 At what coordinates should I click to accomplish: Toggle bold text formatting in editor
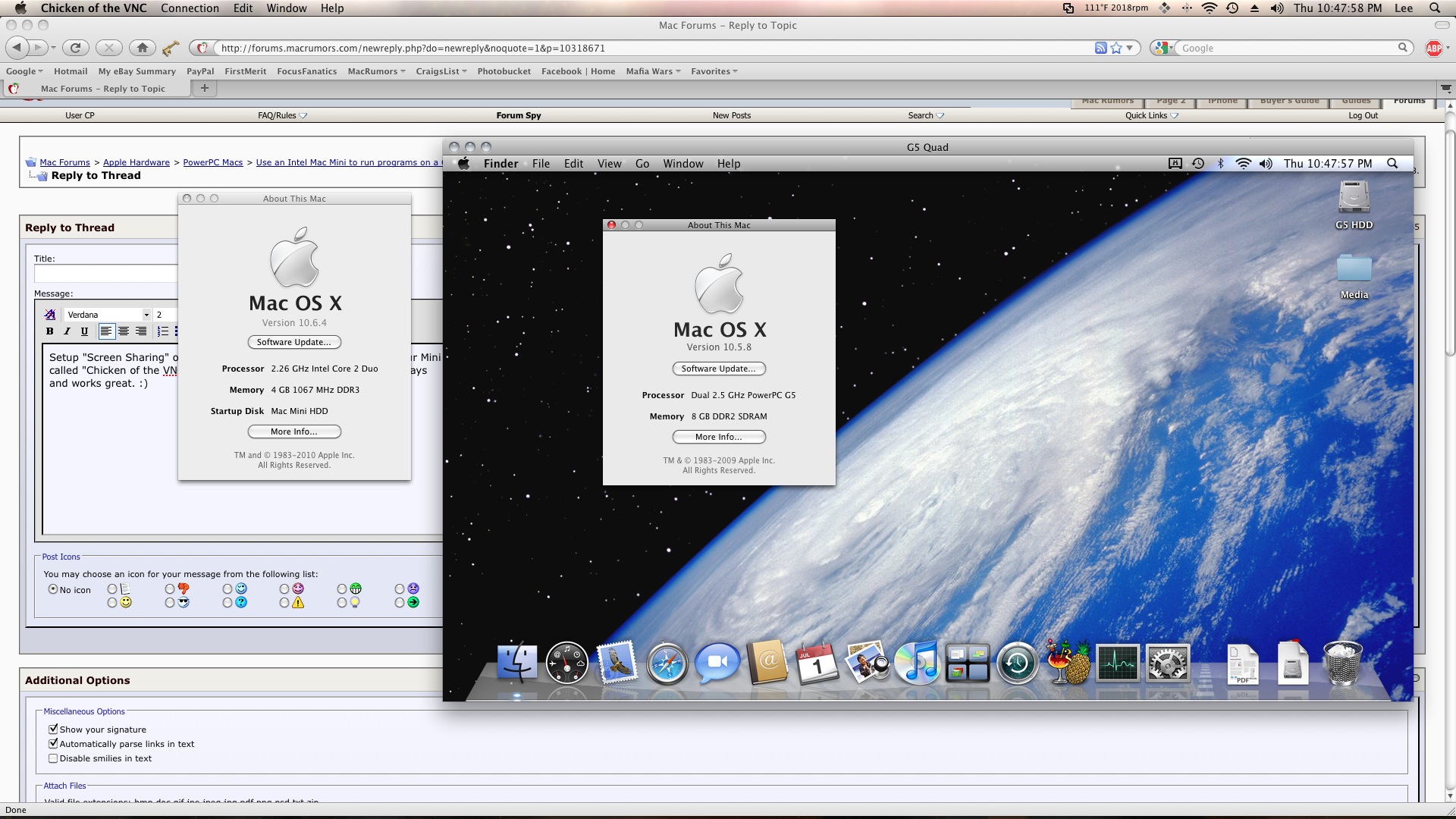coord(50,331)
